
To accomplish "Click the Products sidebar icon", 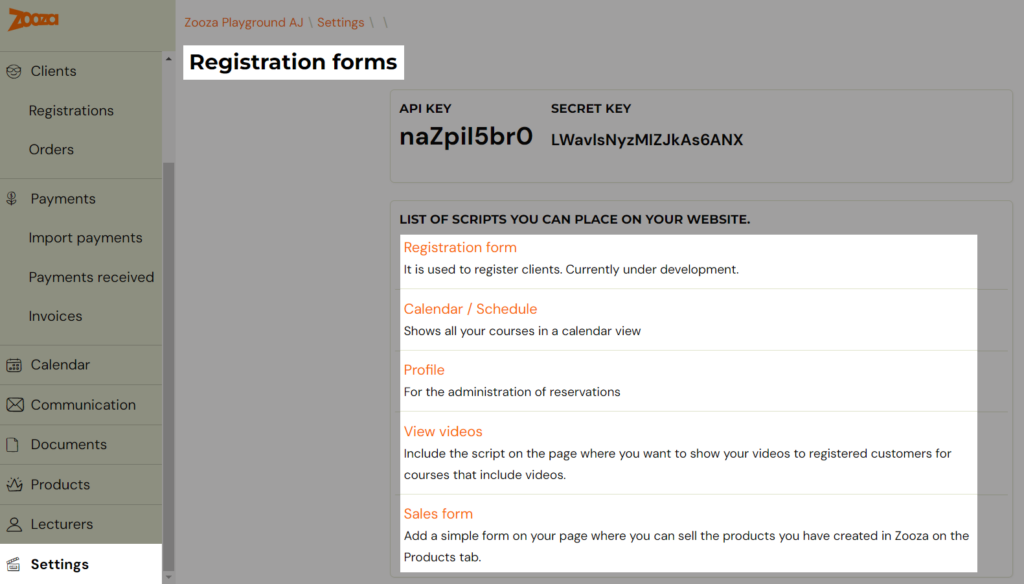I will coord(14,485).
